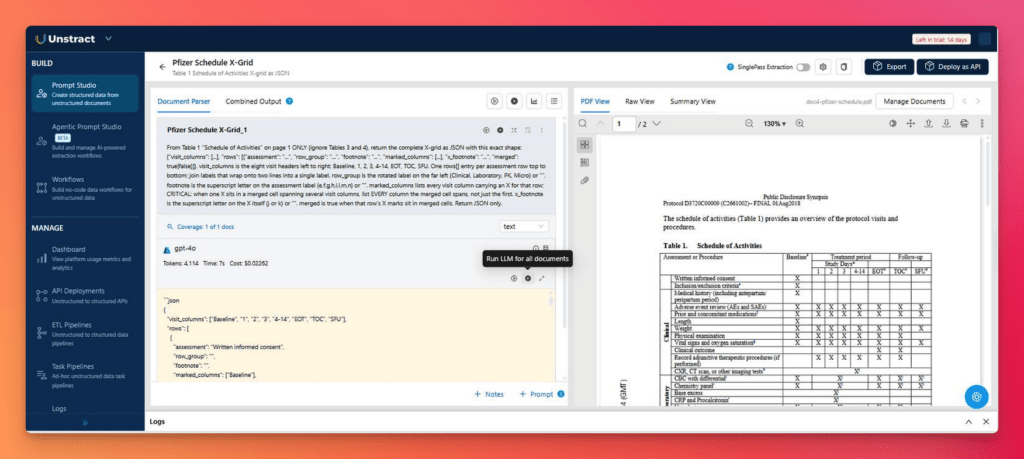
Task: Click the outlined run icon in Pfizer Schedule X-Grid_1 card header
Action: (x=486, y=130)
